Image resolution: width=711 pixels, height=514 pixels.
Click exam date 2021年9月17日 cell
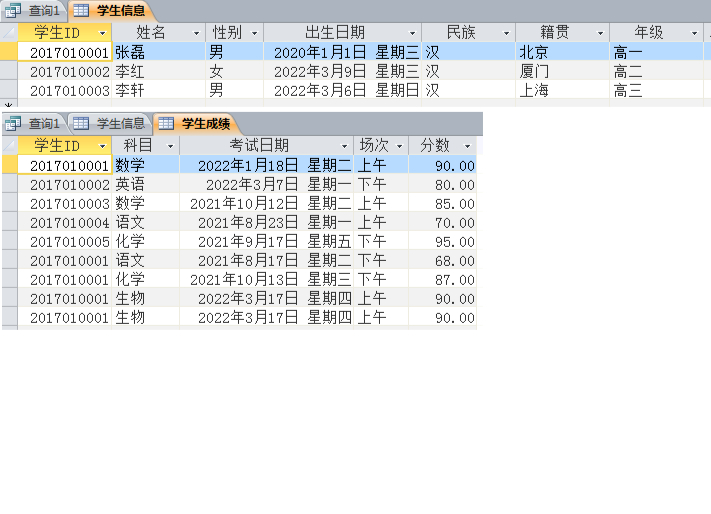267,241
